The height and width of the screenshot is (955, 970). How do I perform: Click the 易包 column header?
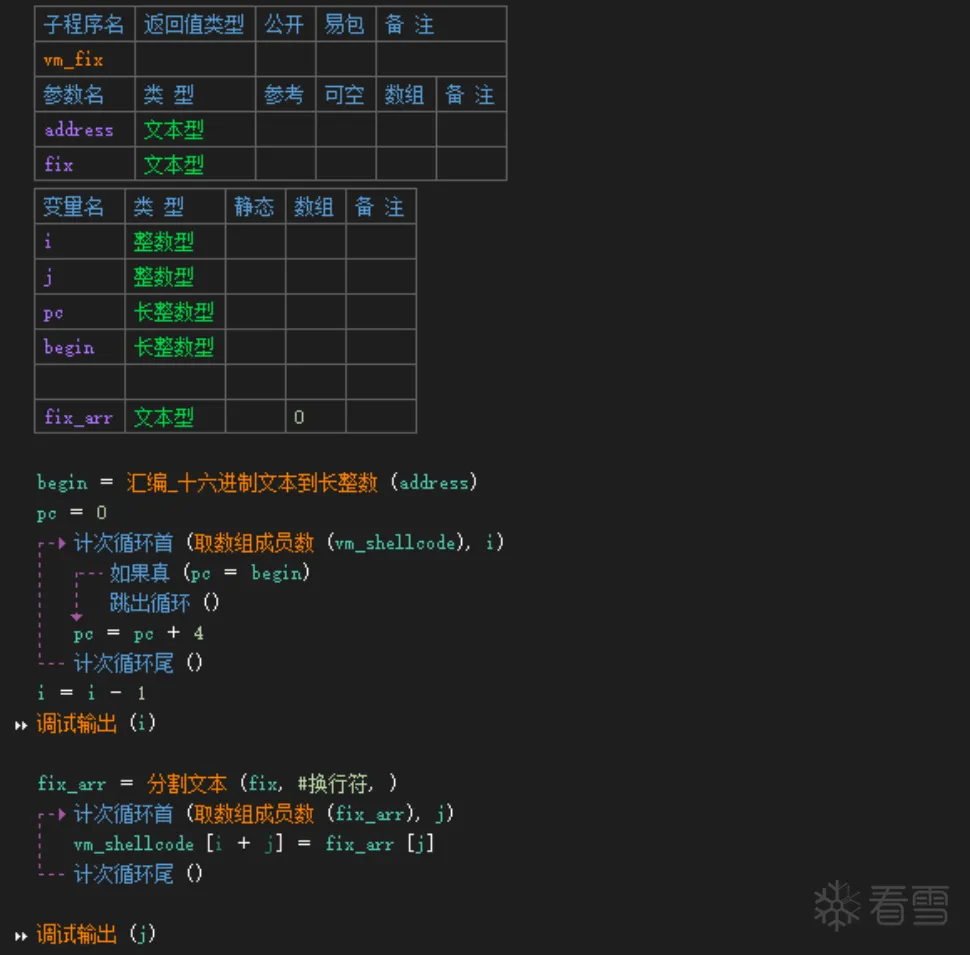[345, 24]
